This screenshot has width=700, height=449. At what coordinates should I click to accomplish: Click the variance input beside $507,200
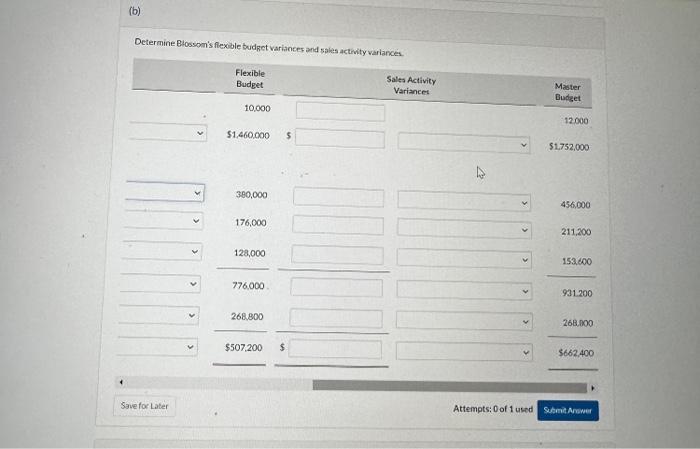coord(335,349)
